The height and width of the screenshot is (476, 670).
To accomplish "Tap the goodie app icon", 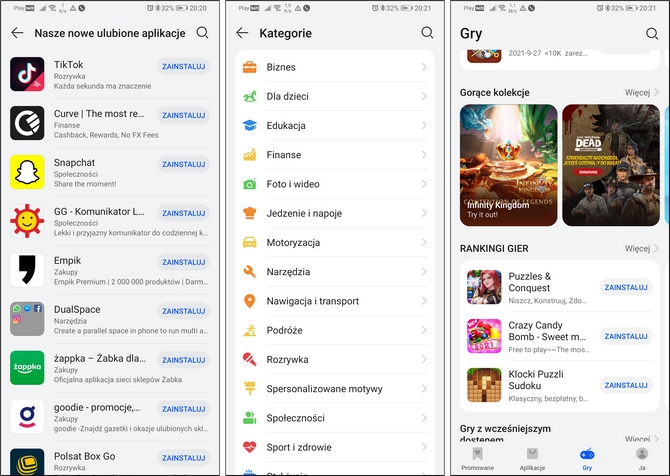I will tap(27, 417).
